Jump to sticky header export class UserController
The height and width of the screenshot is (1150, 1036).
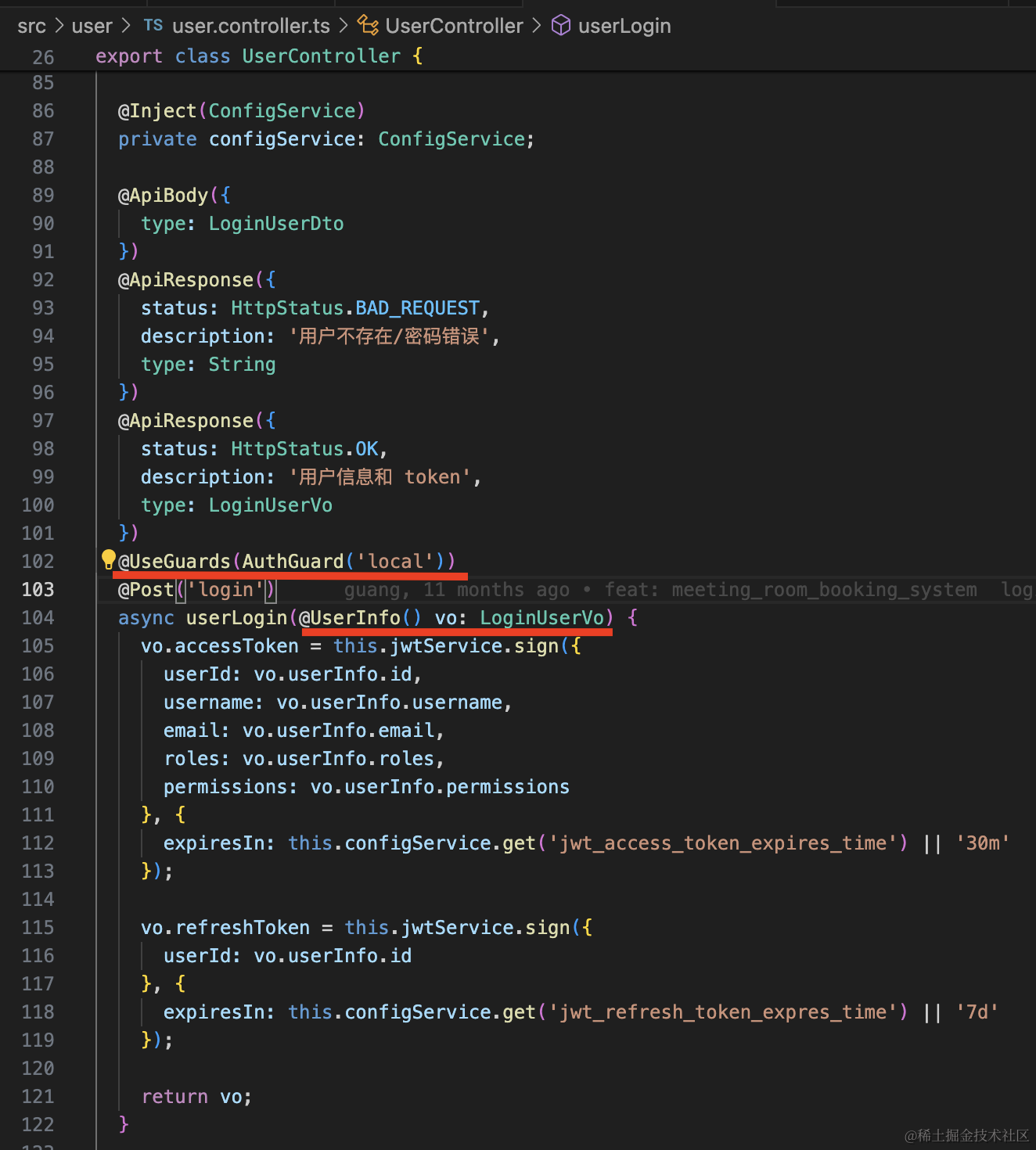tap(258, 56)
